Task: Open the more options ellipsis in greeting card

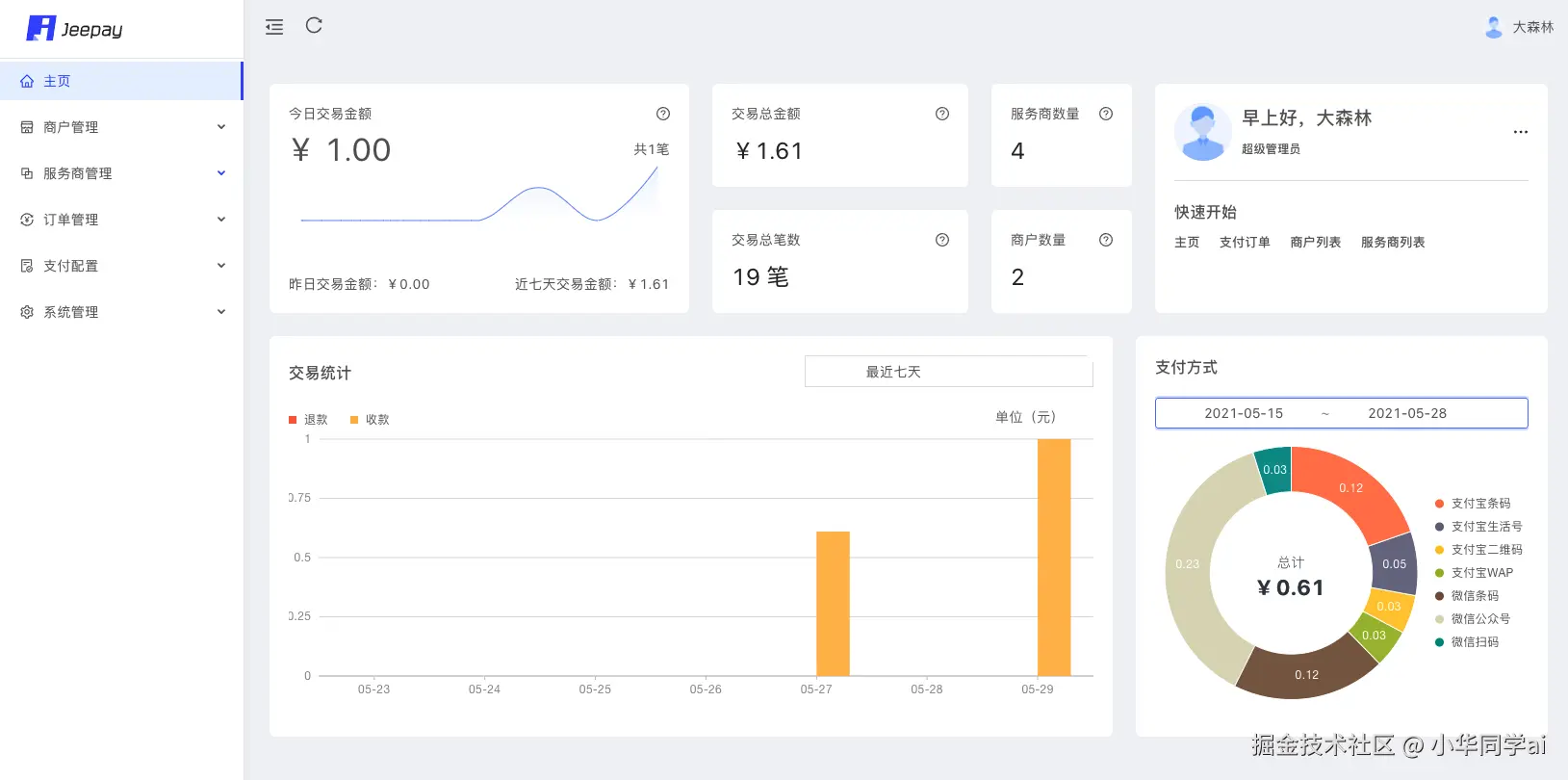Action: coord(1521,132)
